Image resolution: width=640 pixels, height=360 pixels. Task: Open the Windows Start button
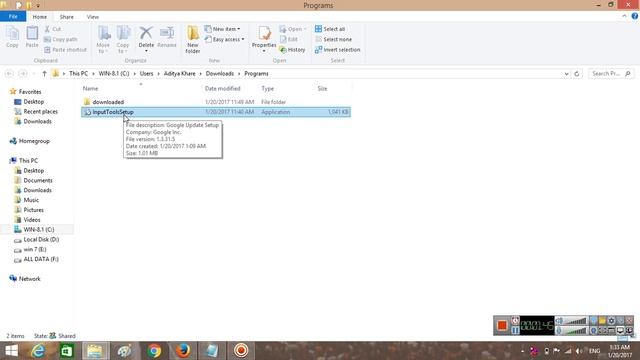(x=11, y=351)
